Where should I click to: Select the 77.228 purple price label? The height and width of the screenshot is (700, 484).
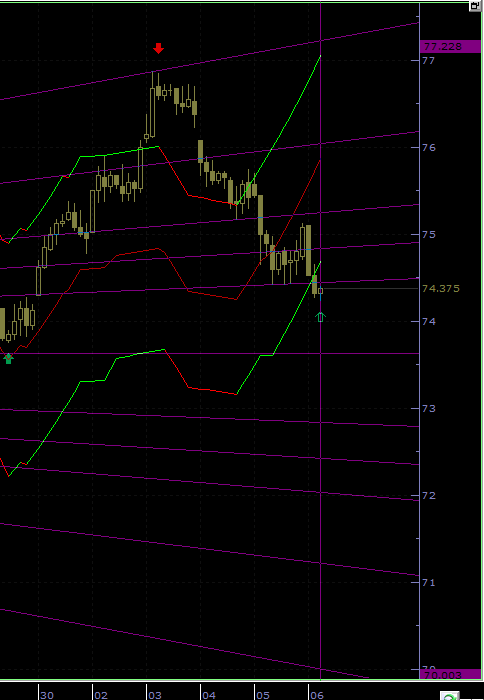(x=451, y=46)
